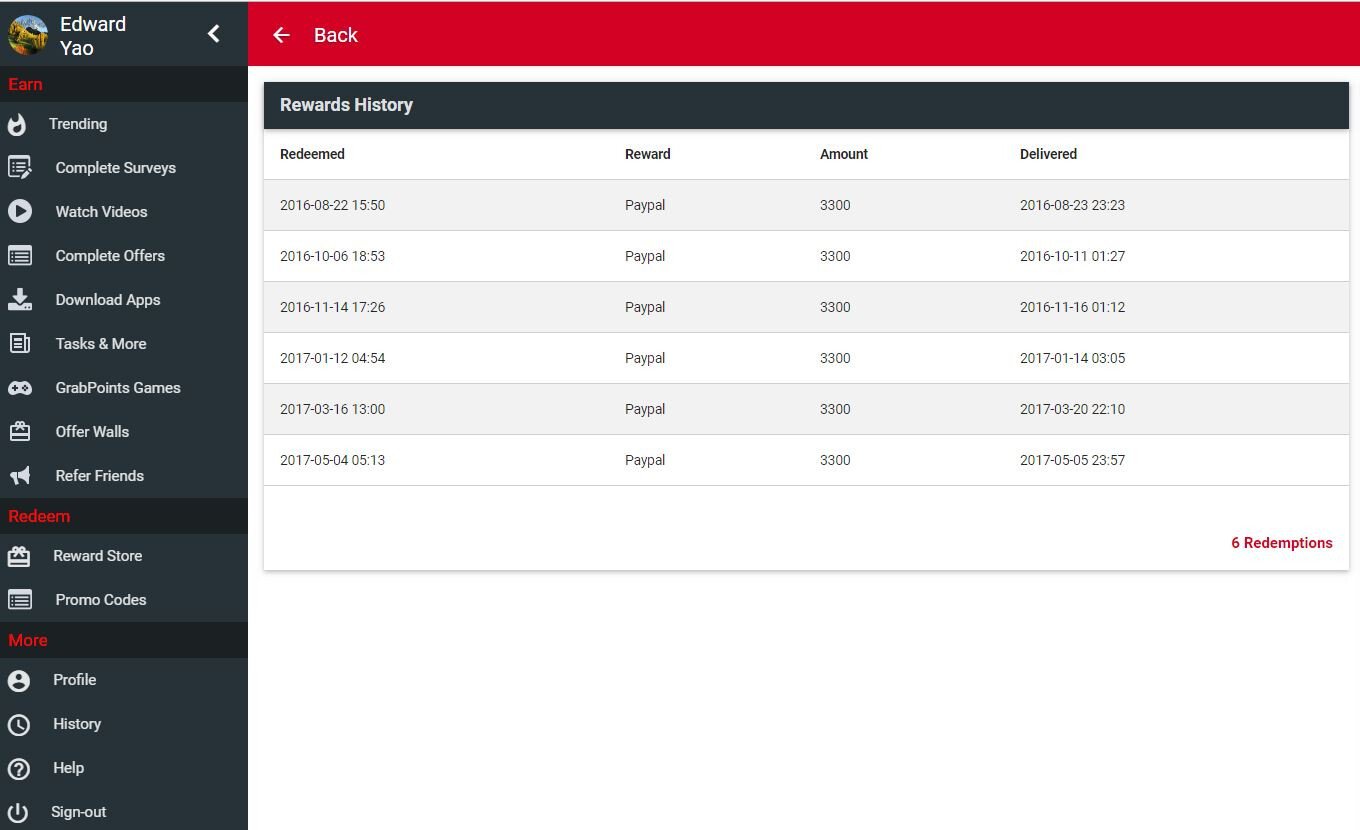Click the Profile person icon
Viewport: 1360px width, 830px height.
19,681
